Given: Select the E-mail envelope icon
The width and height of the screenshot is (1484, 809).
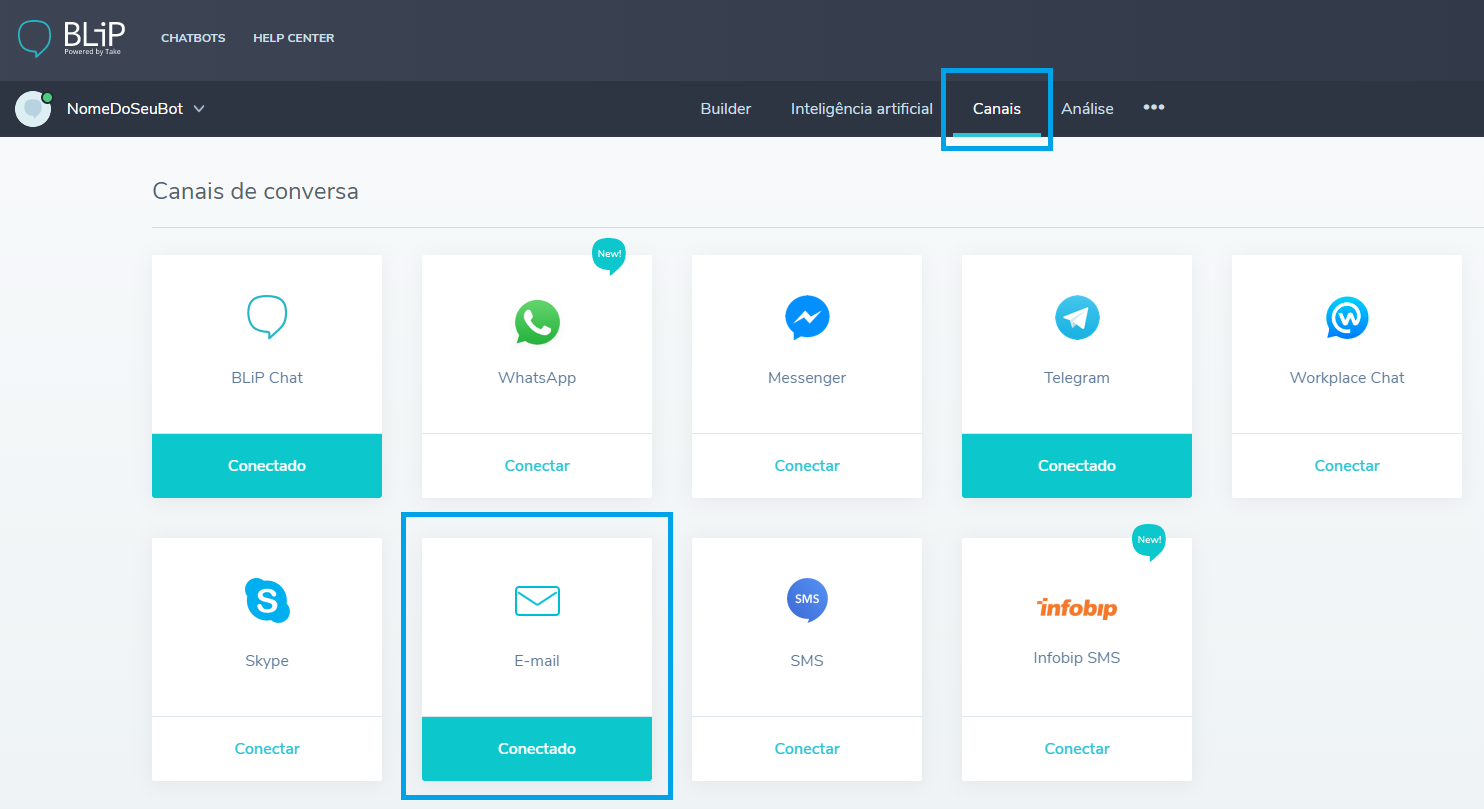Looking at the screenshot, I should pos(537,601).
